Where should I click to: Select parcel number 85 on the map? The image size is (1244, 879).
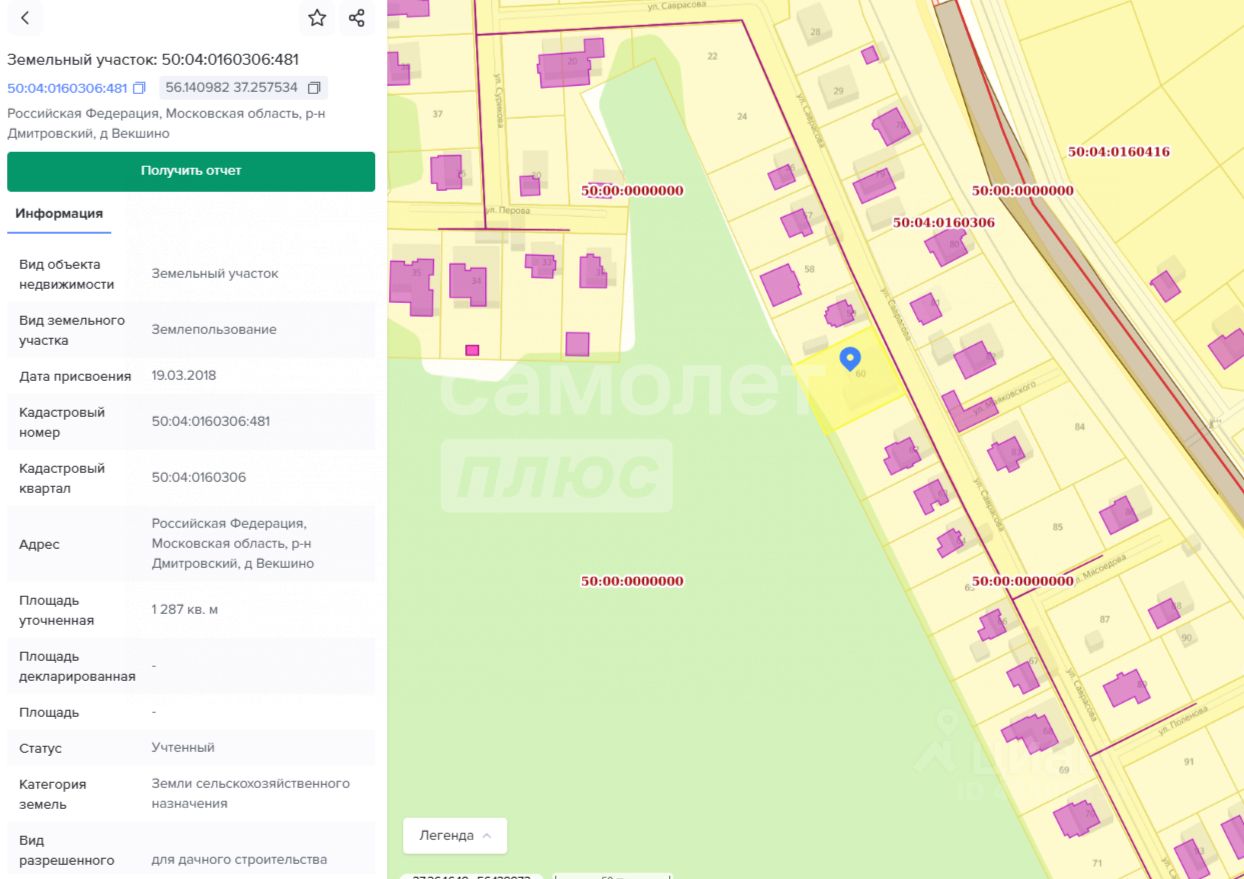pyautogui.click(x=1058, y=527)
